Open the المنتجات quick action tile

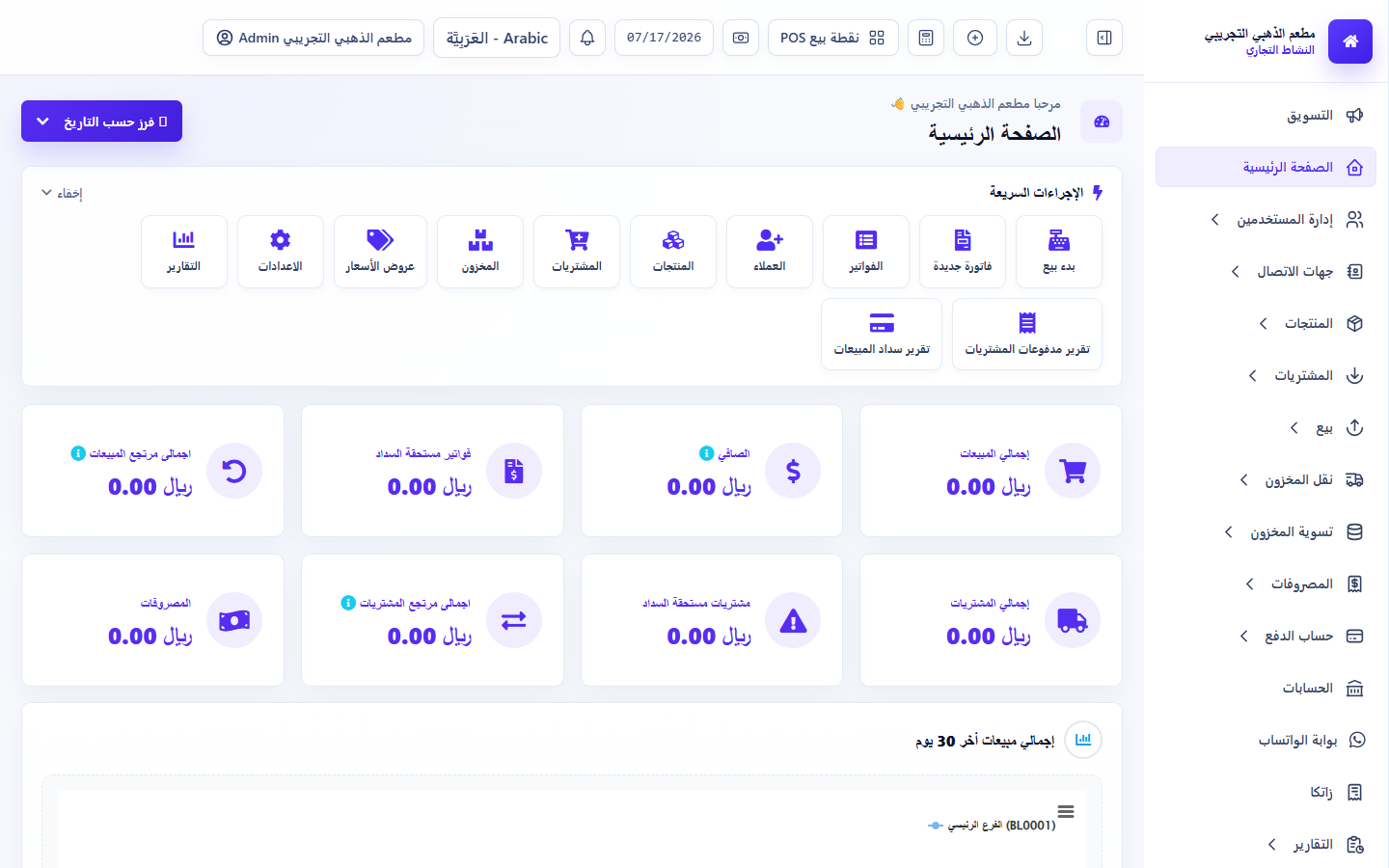[x=673, y=251]
